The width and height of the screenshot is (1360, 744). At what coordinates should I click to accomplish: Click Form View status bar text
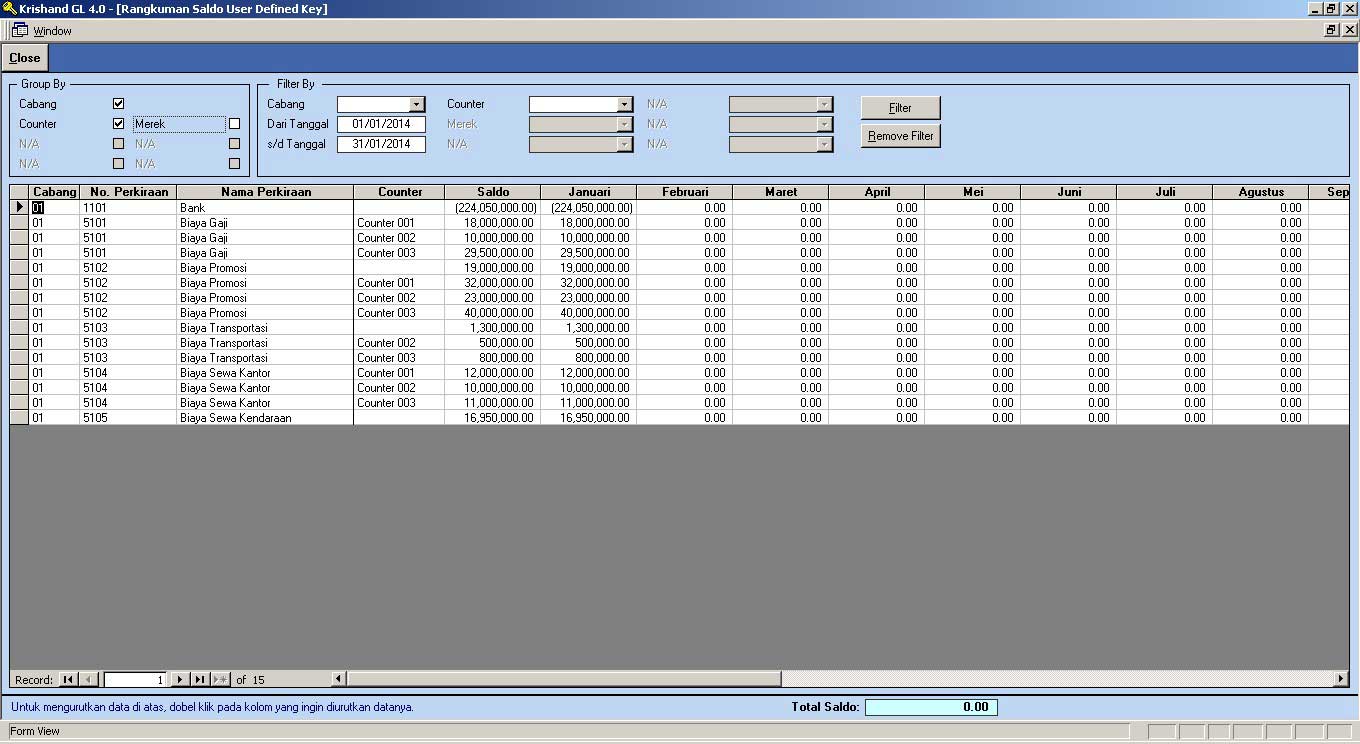point(35,731)
